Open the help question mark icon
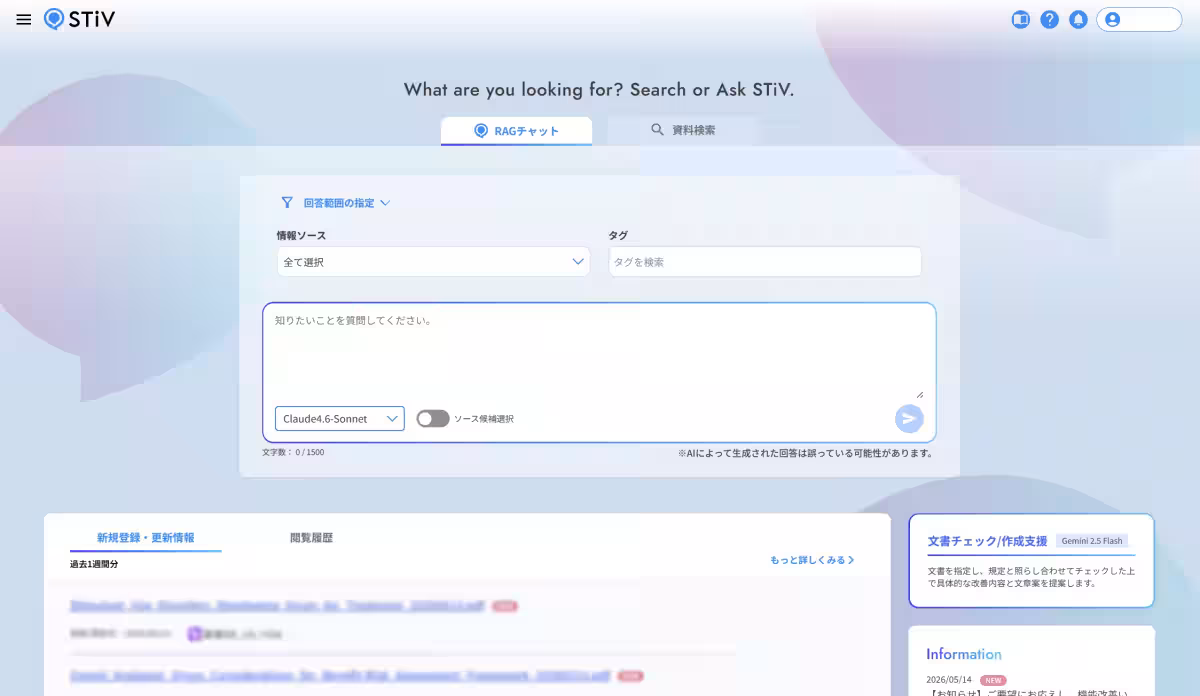Screen dimensions: 1200x696 [1049, 19]
